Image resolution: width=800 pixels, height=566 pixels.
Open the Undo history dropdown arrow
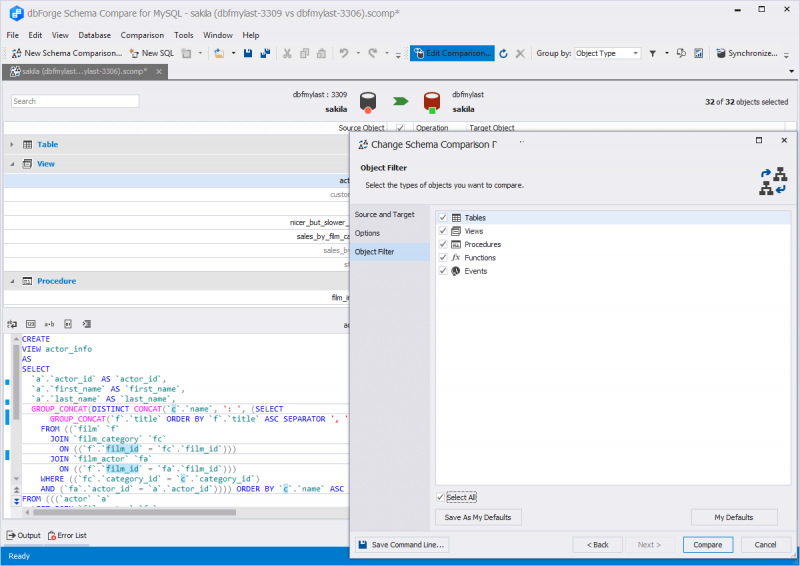pos(358,53)
